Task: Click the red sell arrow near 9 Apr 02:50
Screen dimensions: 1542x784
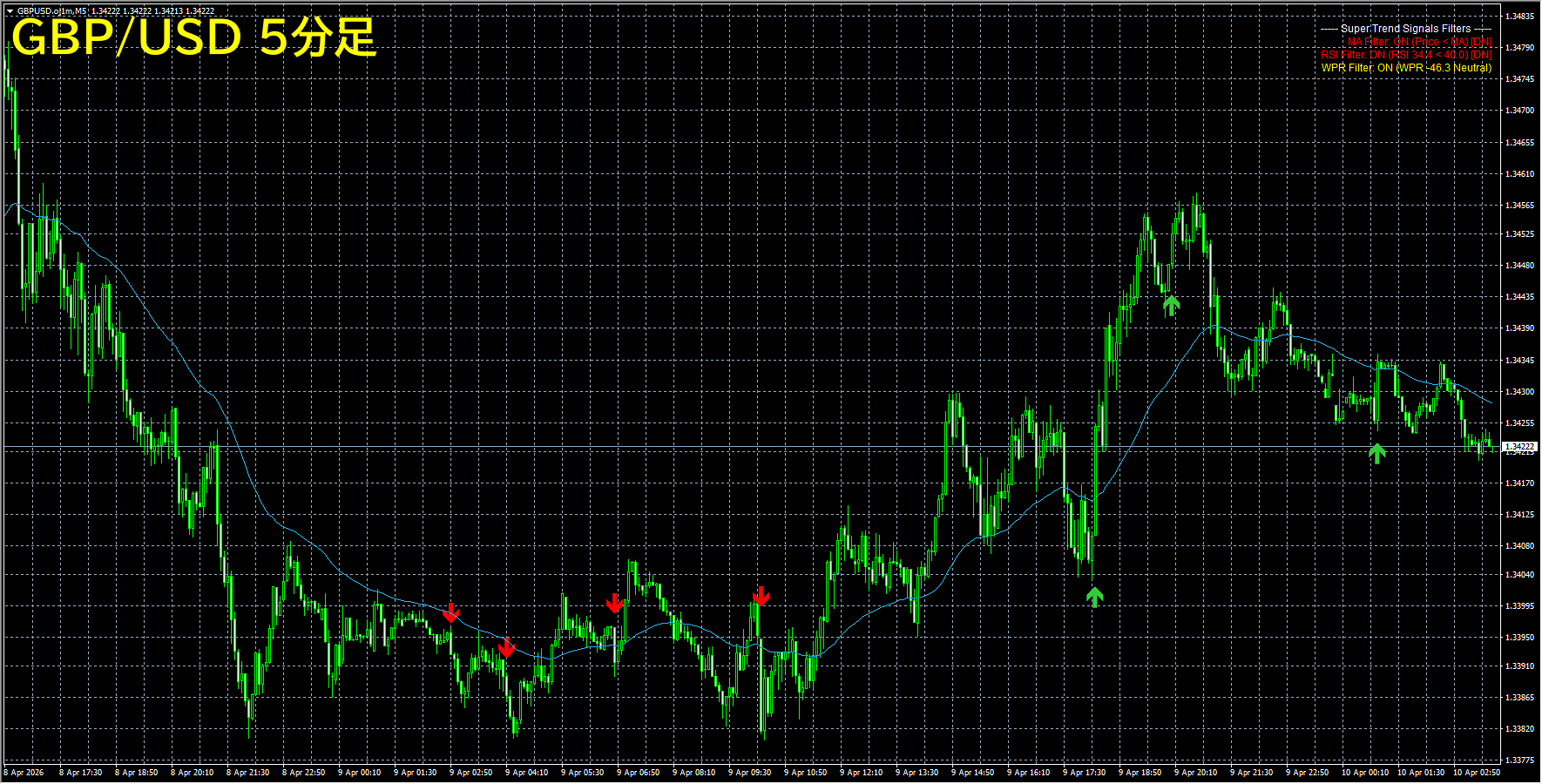Action: pos(450,612)
